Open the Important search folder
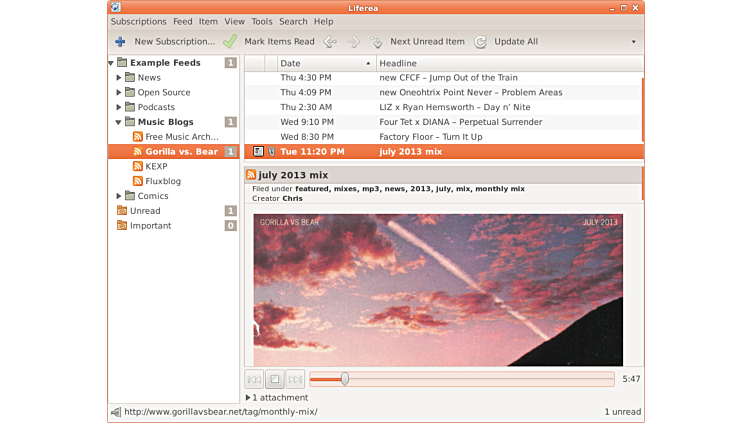This screenshot has height=423, width=752. coord(150,226)
